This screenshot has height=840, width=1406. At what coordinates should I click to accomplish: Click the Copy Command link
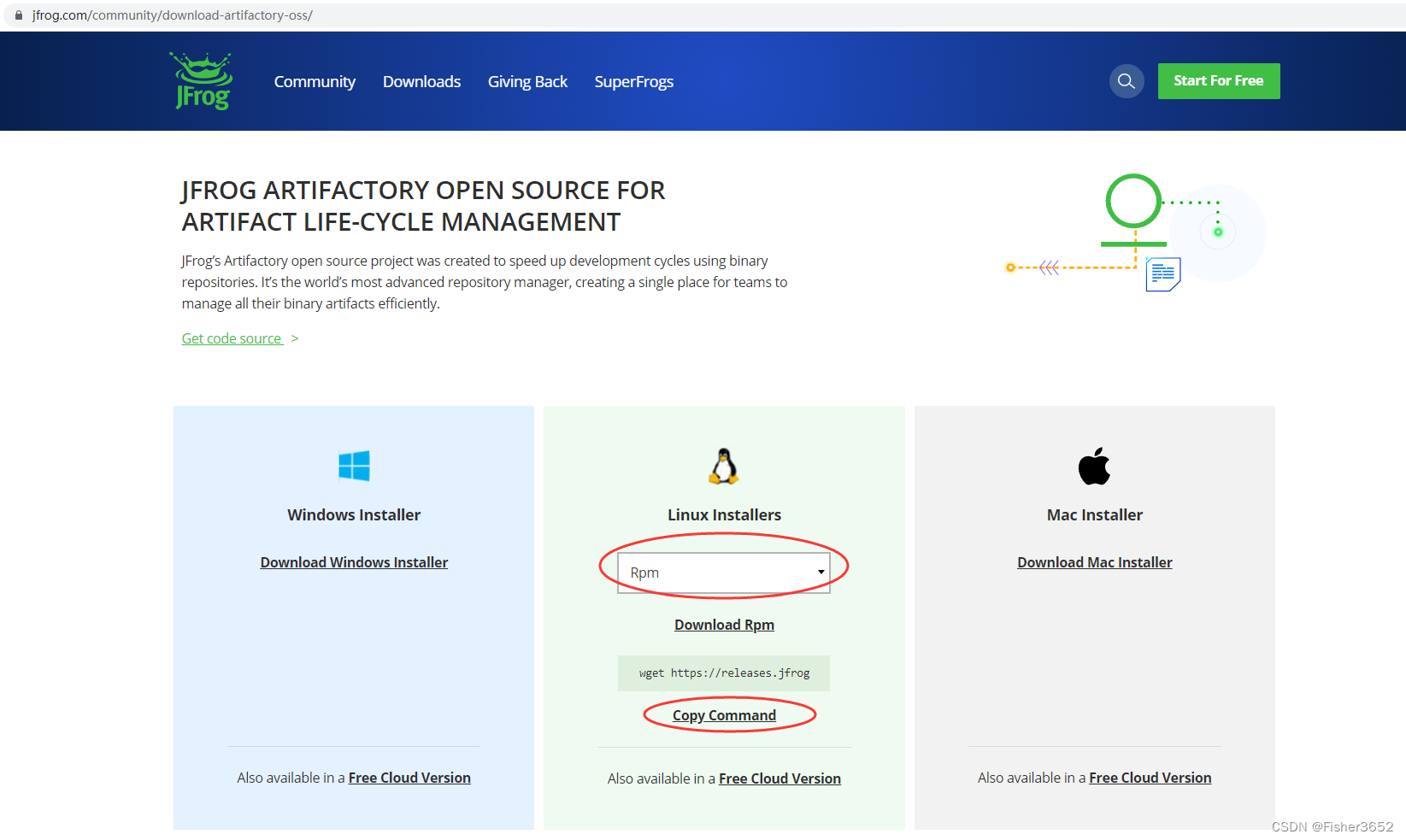[x=724, y=715]
